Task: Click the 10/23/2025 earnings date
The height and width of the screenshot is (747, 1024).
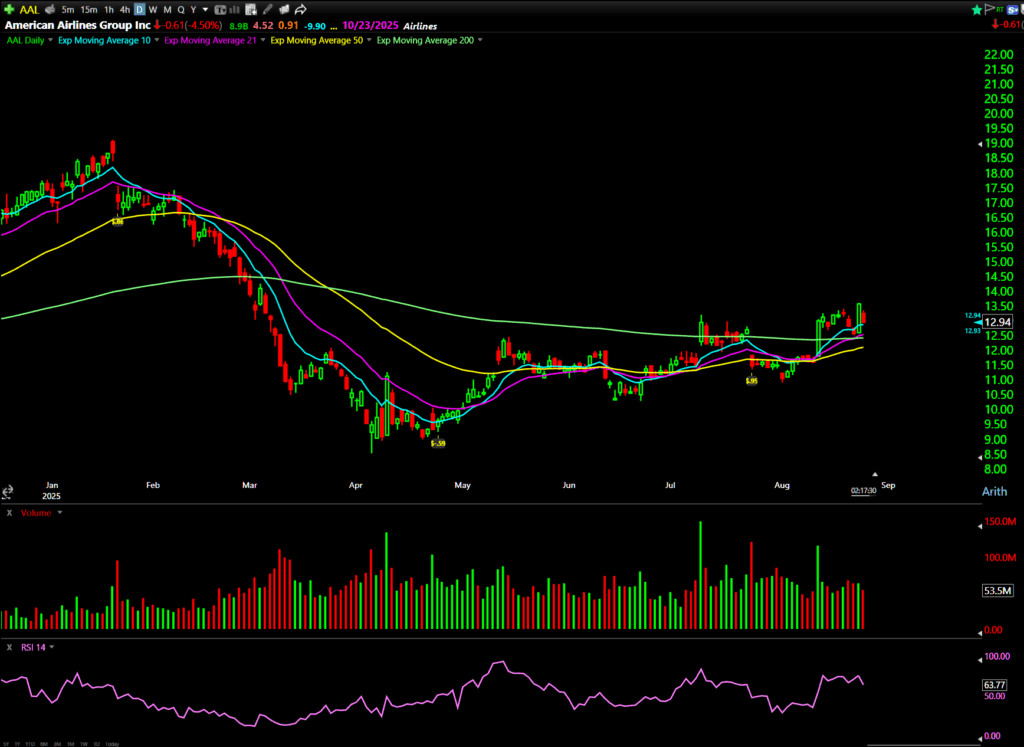Action: [x=370, y=26]
